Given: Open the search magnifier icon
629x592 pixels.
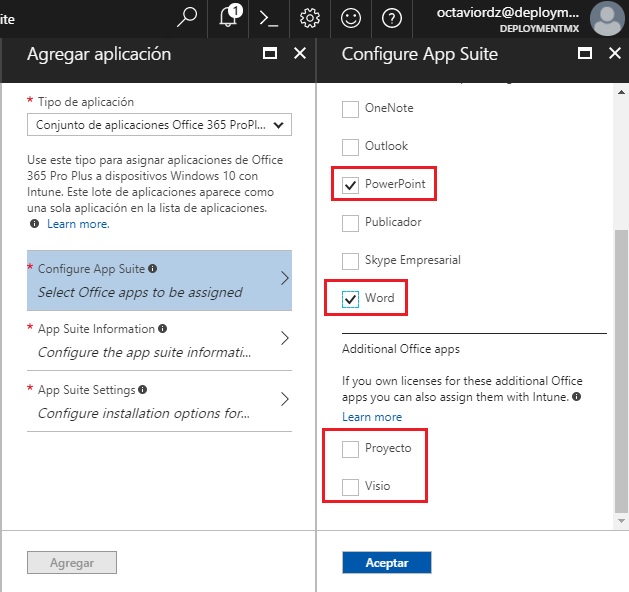Looking at the screenshot, I should coord(186,17).
